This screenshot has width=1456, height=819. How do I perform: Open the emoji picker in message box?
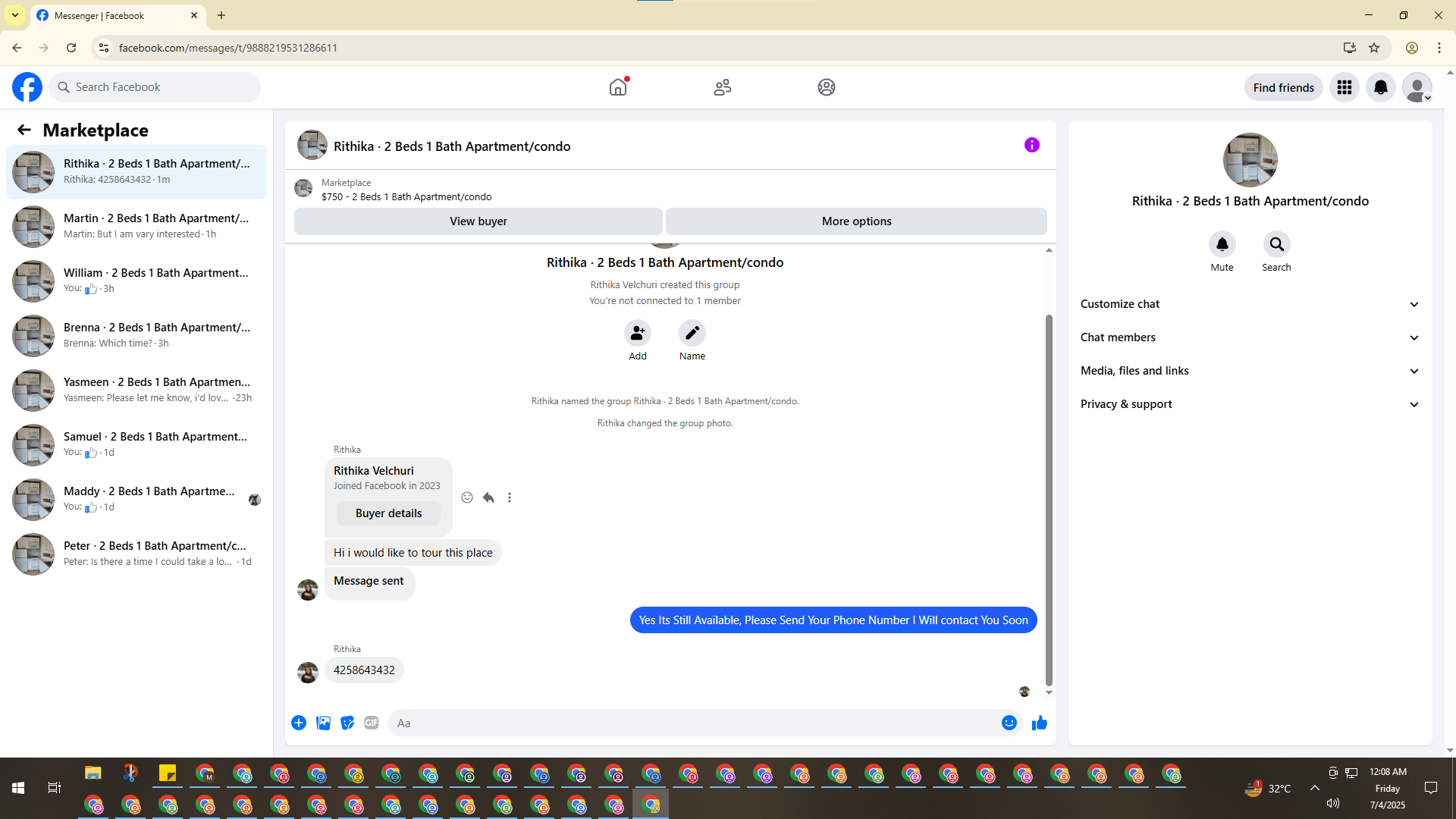1009,723
